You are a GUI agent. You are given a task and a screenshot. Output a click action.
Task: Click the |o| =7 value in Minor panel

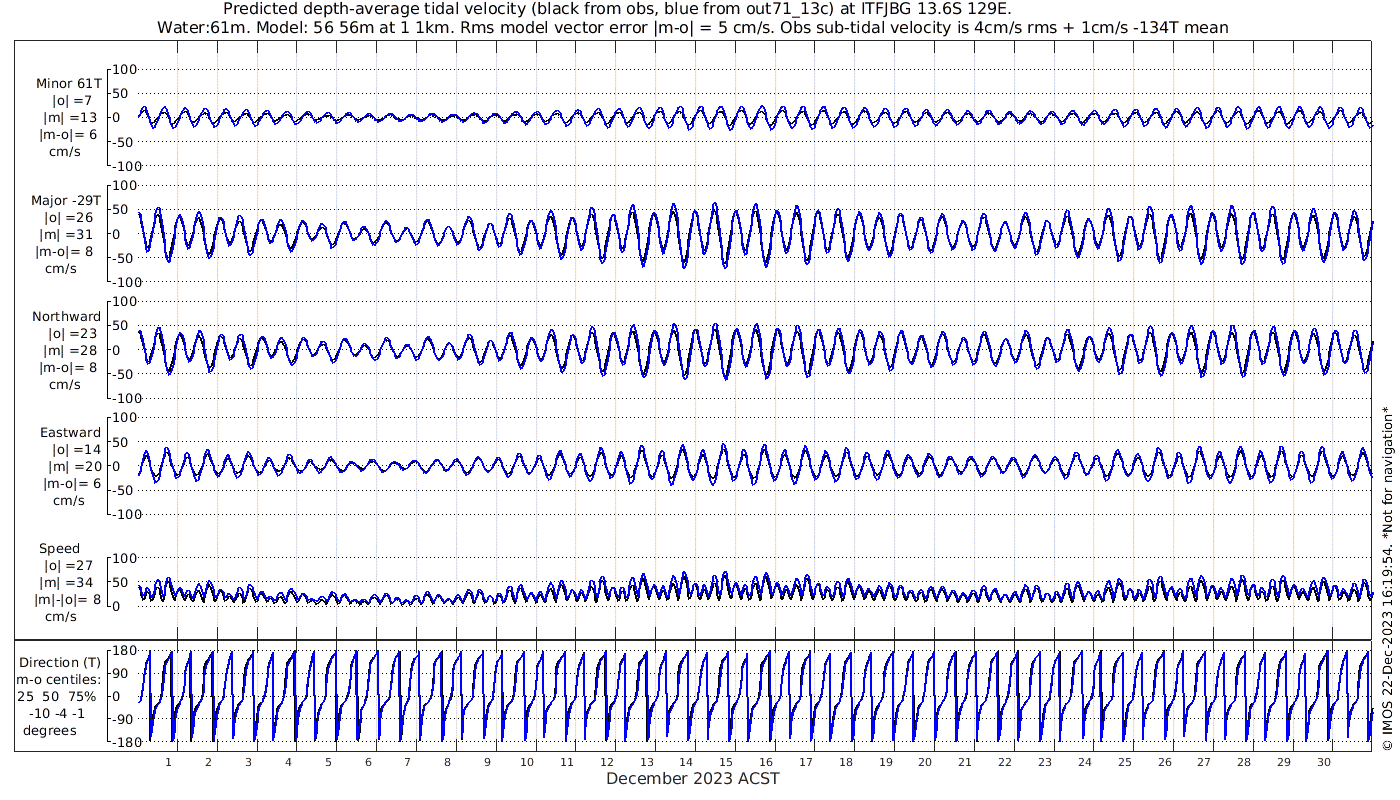(72, 101)
